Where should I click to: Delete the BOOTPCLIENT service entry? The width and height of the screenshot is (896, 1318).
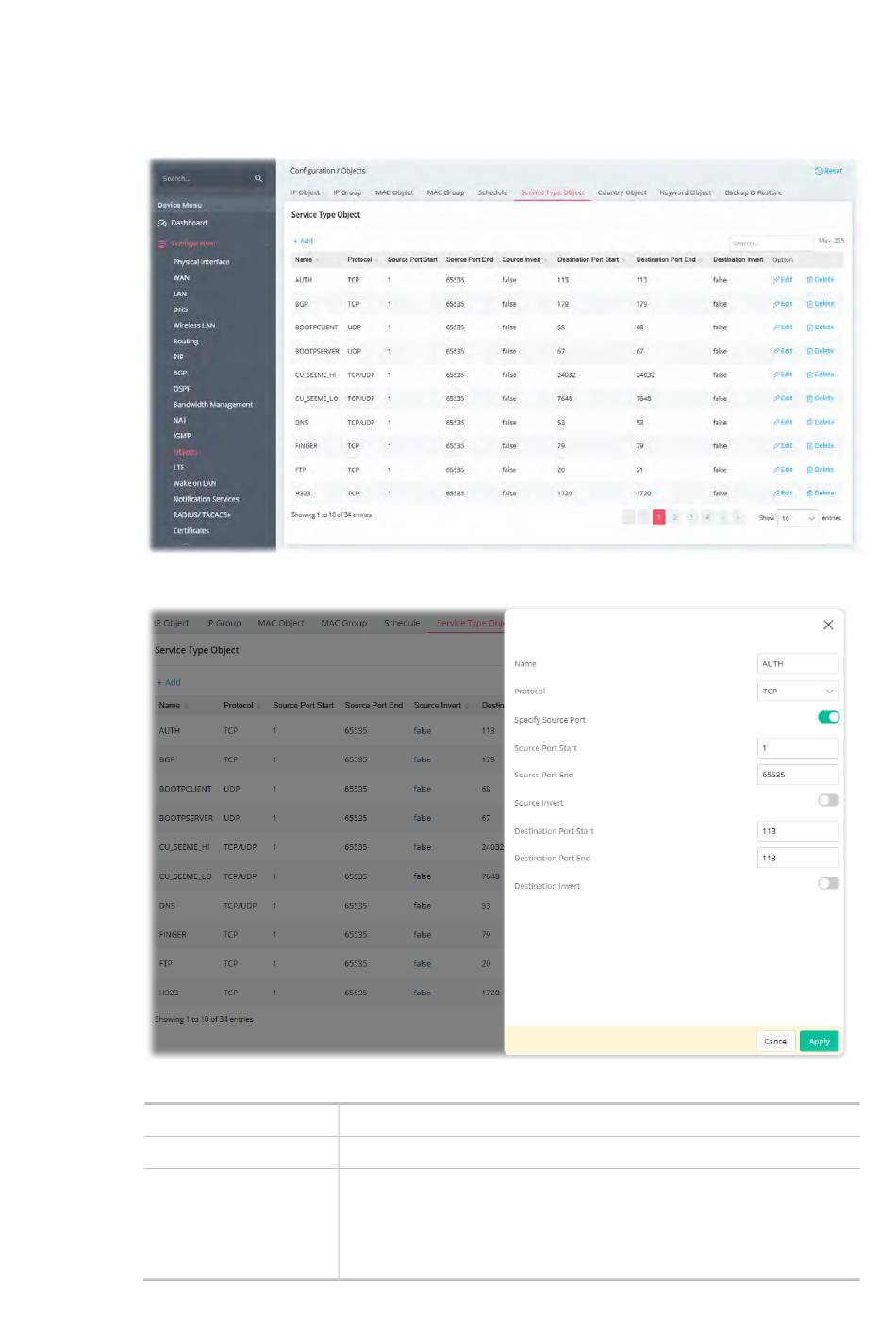(x=820, y=327)
